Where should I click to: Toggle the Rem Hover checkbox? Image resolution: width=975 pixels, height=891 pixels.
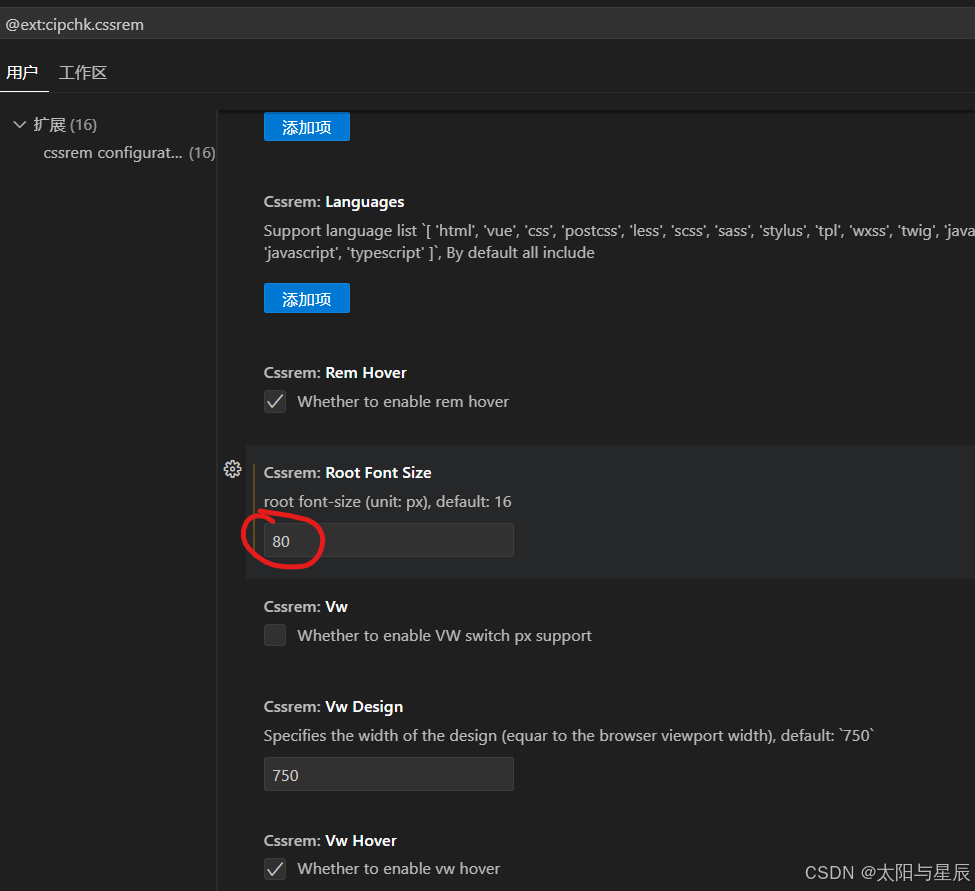tap(275, 402)
